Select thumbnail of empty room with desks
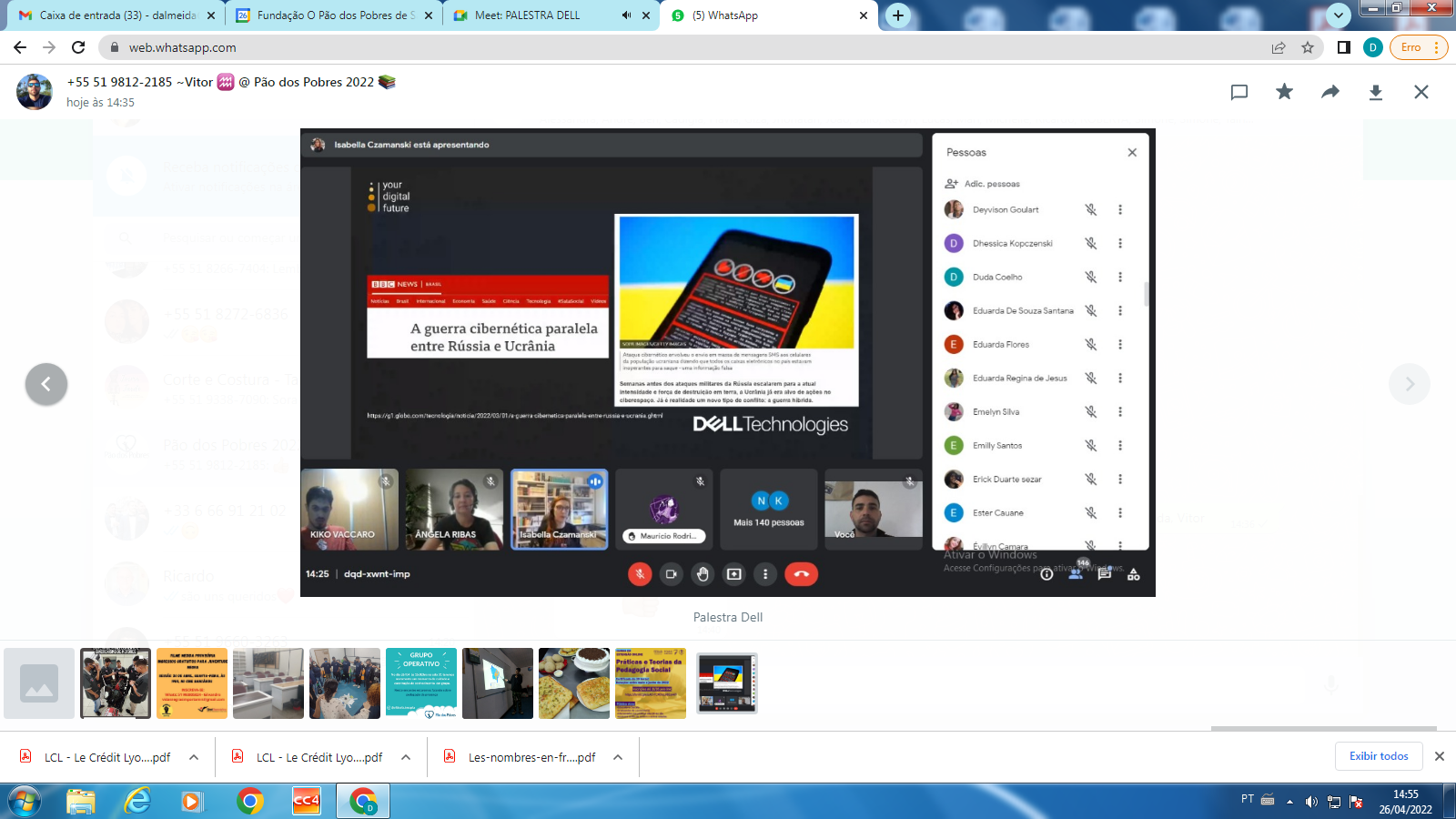 (268, 683)
